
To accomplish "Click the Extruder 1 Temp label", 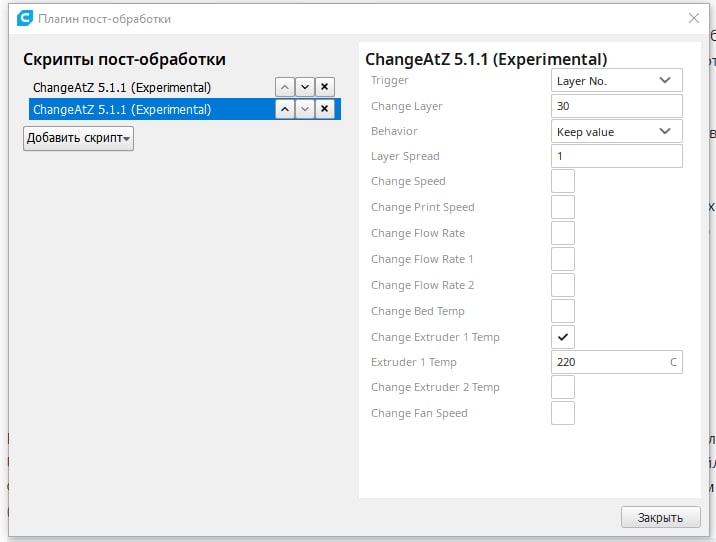I will 414,362.
